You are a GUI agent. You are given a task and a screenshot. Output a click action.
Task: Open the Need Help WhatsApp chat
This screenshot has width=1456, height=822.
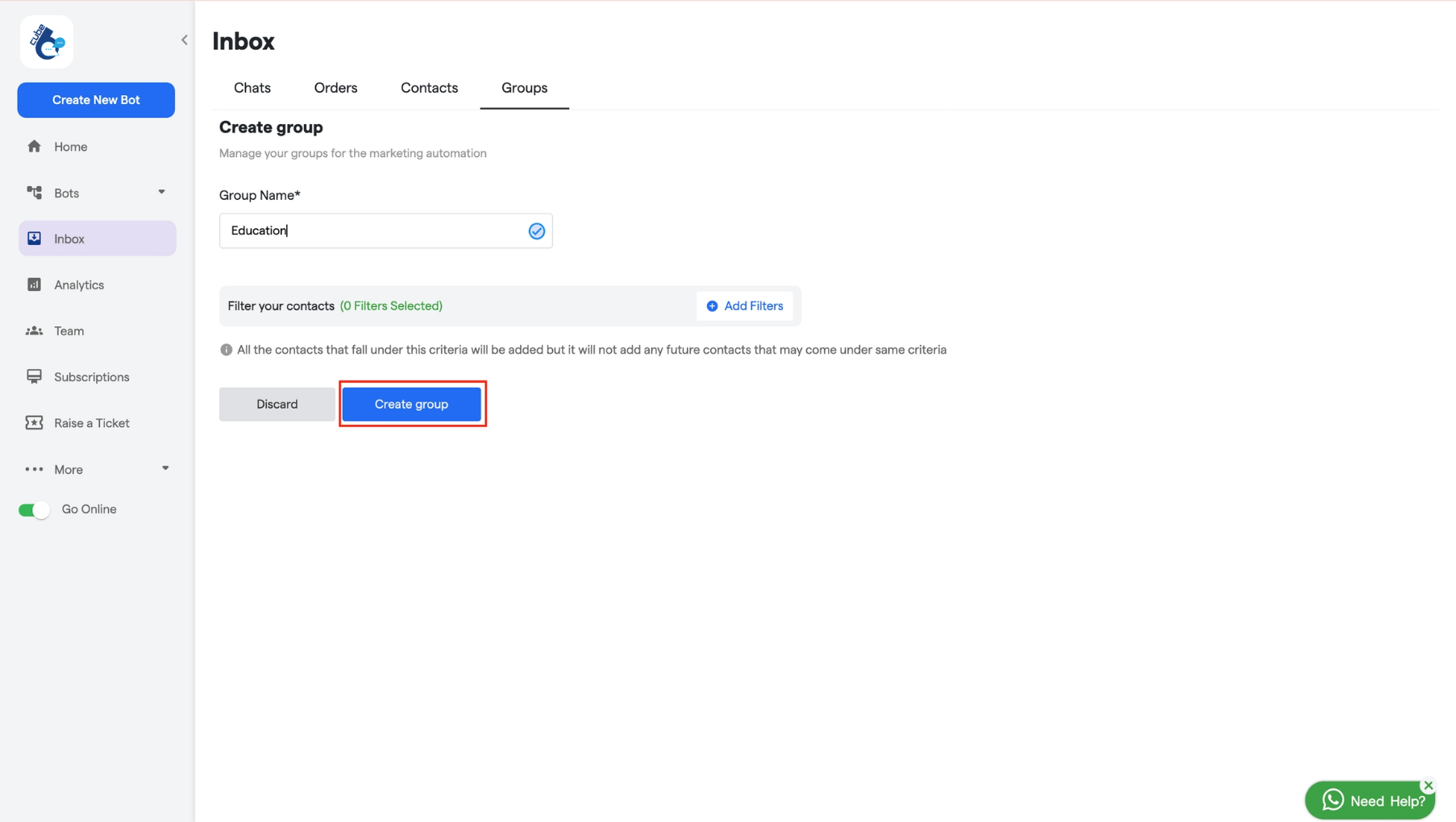point(1370,800)
